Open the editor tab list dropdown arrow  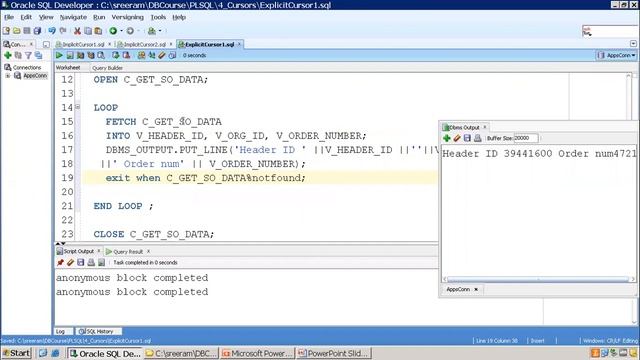633,44
